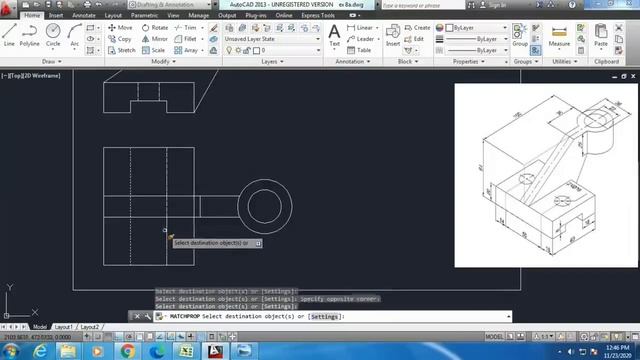Open the Home ribbon tab
This screenshot has height=360, width=640.
[32, 15]
